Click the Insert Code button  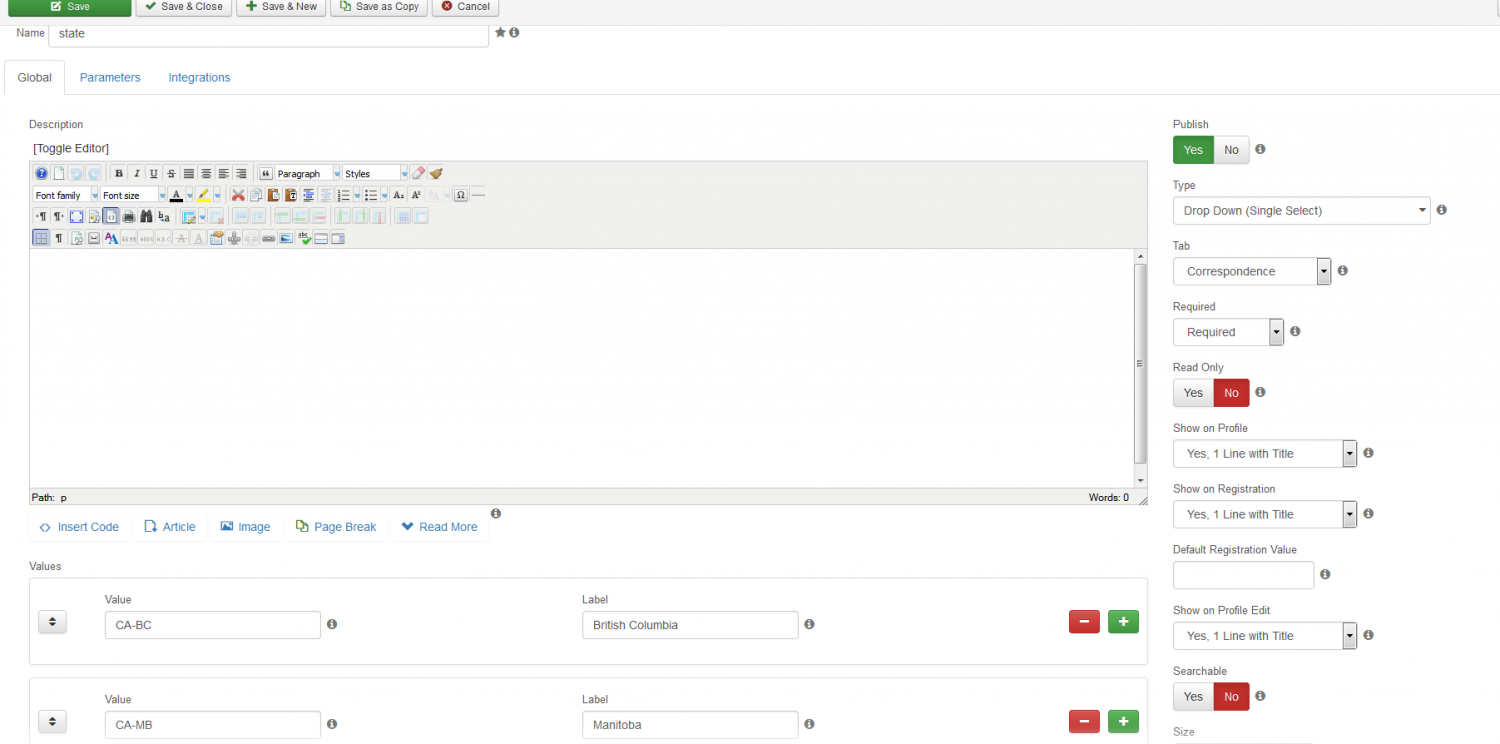coord(79,527)
